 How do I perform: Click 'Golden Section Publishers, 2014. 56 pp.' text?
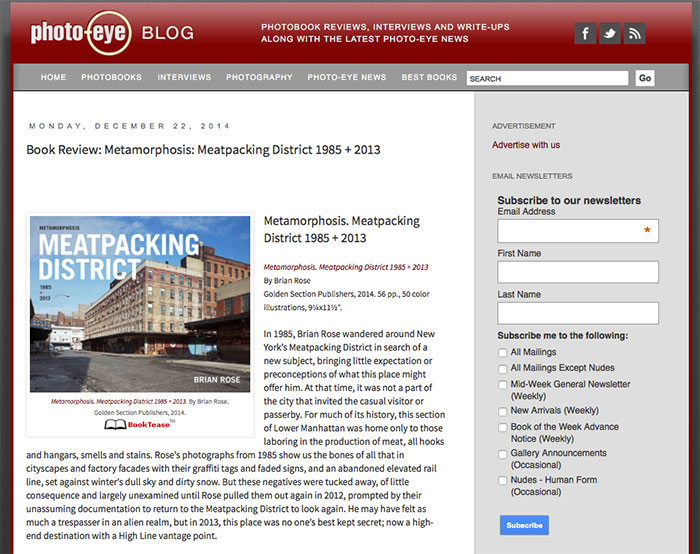(319, 294)
